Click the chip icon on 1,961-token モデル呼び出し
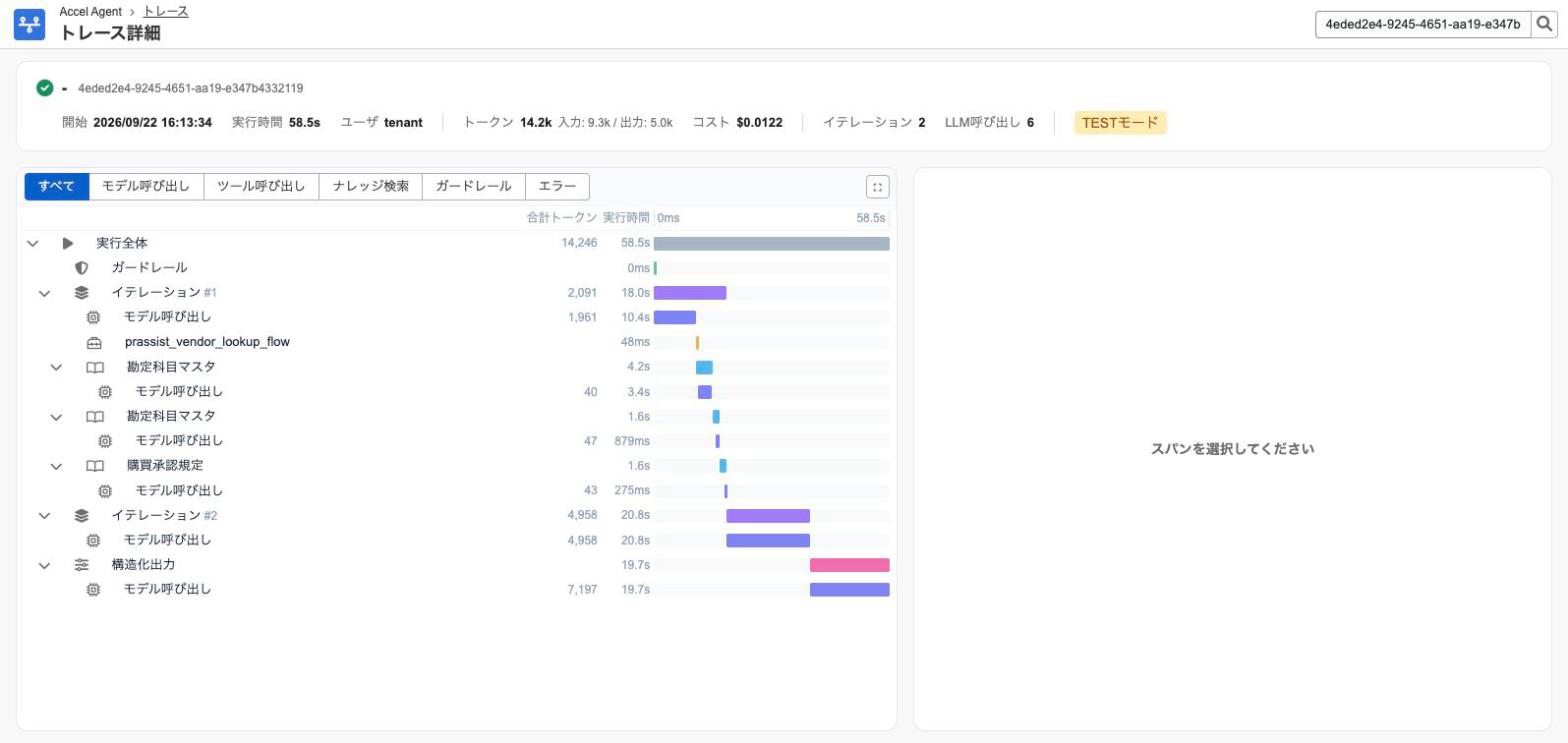The height and width of the screenshot is (743, 1568). (x=93, y=317)
